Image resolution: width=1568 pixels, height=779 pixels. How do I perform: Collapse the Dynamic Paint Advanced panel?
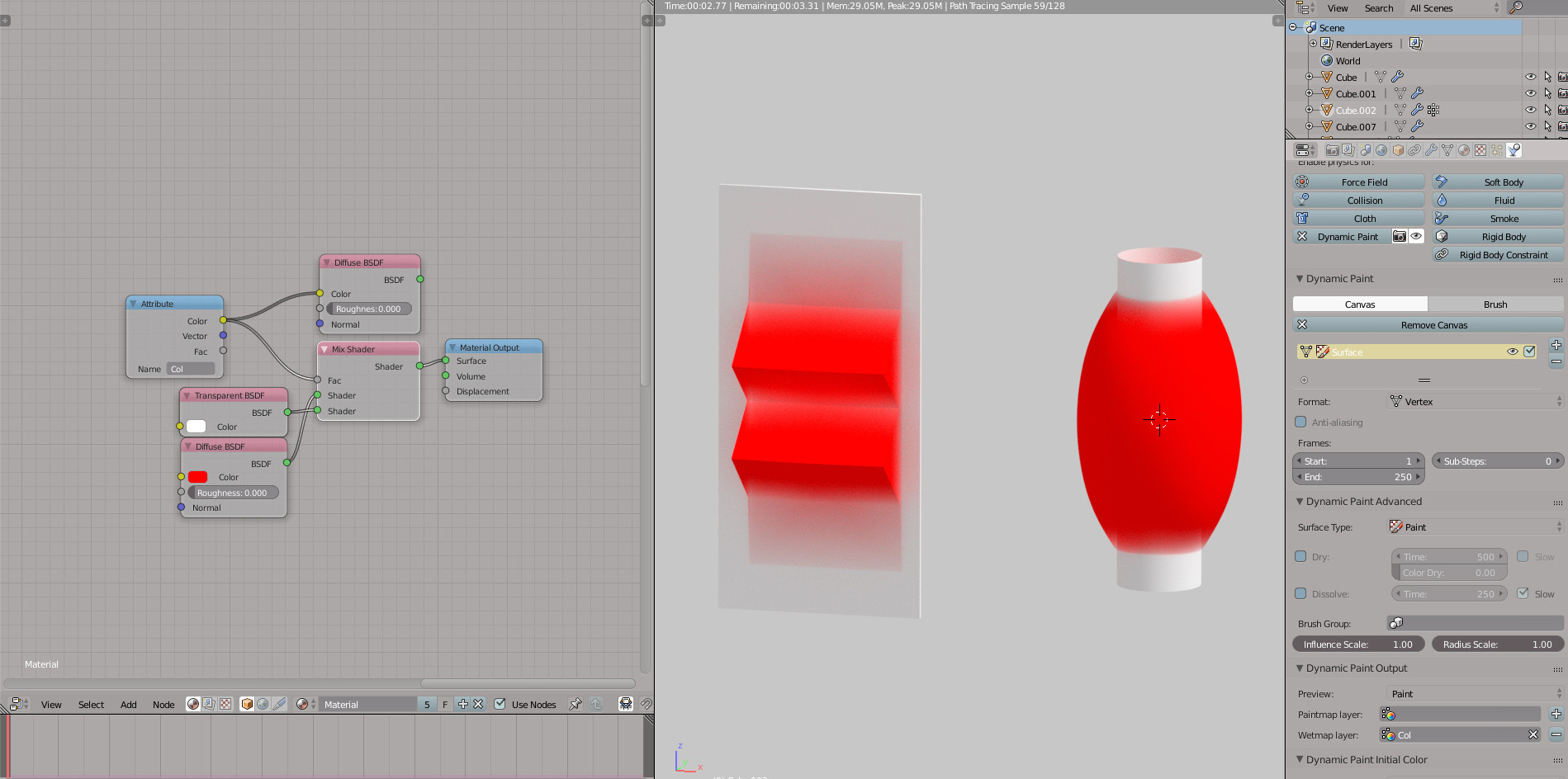pyautogui.click(x=1300, y=501)
